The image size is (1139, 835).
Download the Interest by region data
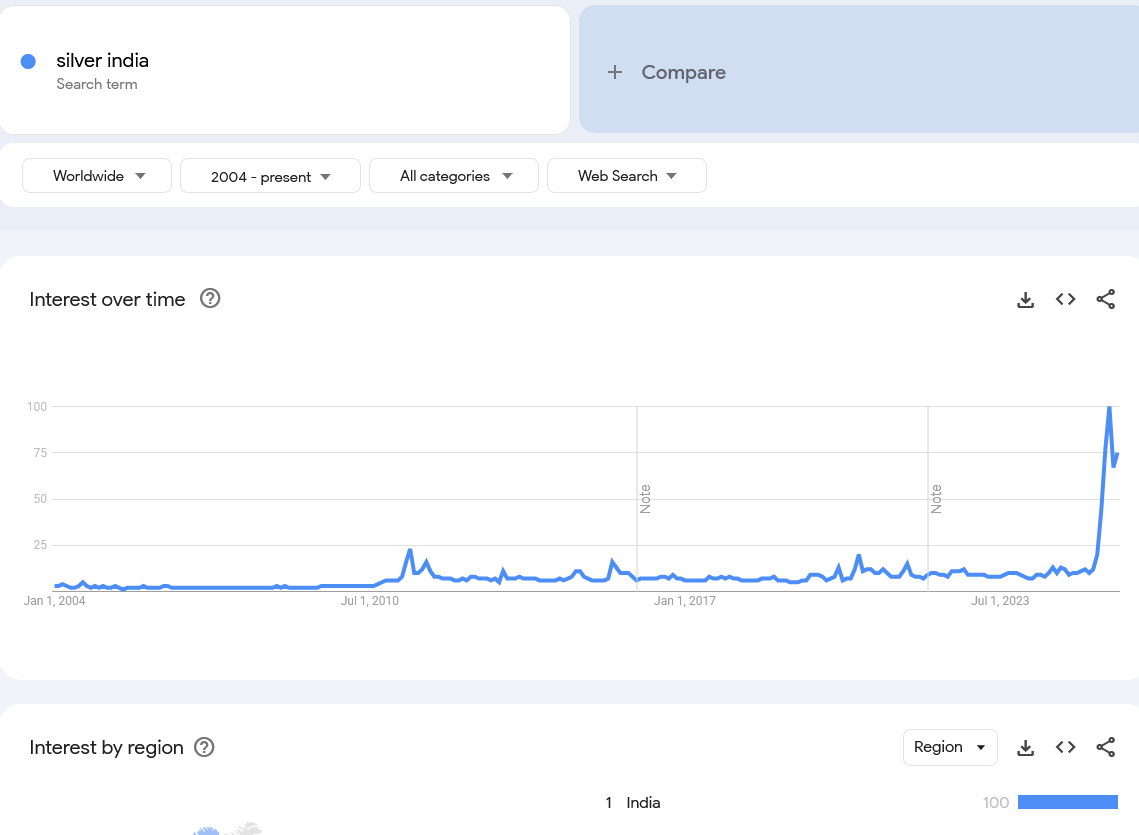click(1025, 747)
